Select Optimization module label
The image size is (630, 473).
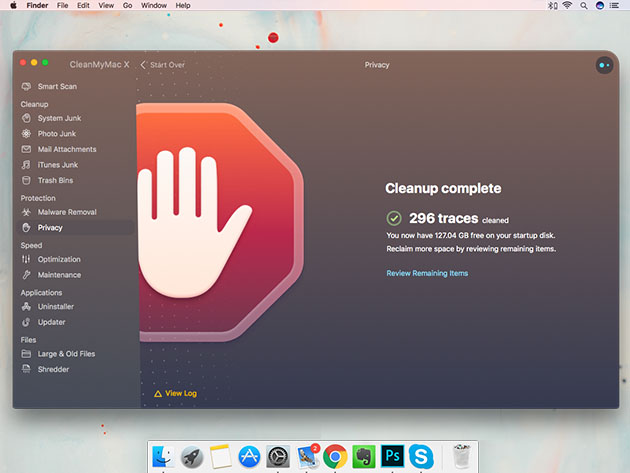59,260
